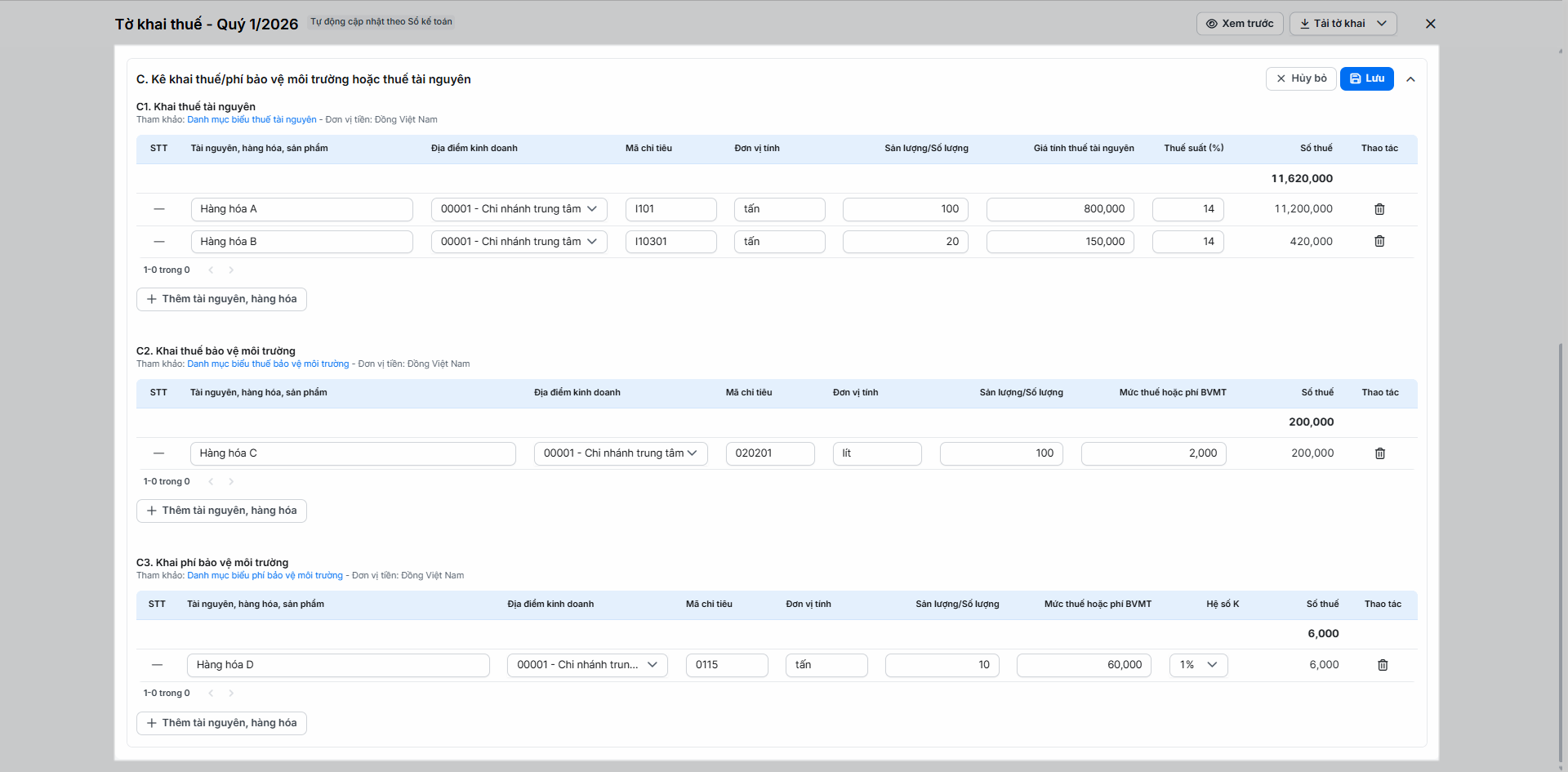This screenshot has width=1568, height=772.
Task: Click the 420,000 tax amount
Action: pos(1311,242)
